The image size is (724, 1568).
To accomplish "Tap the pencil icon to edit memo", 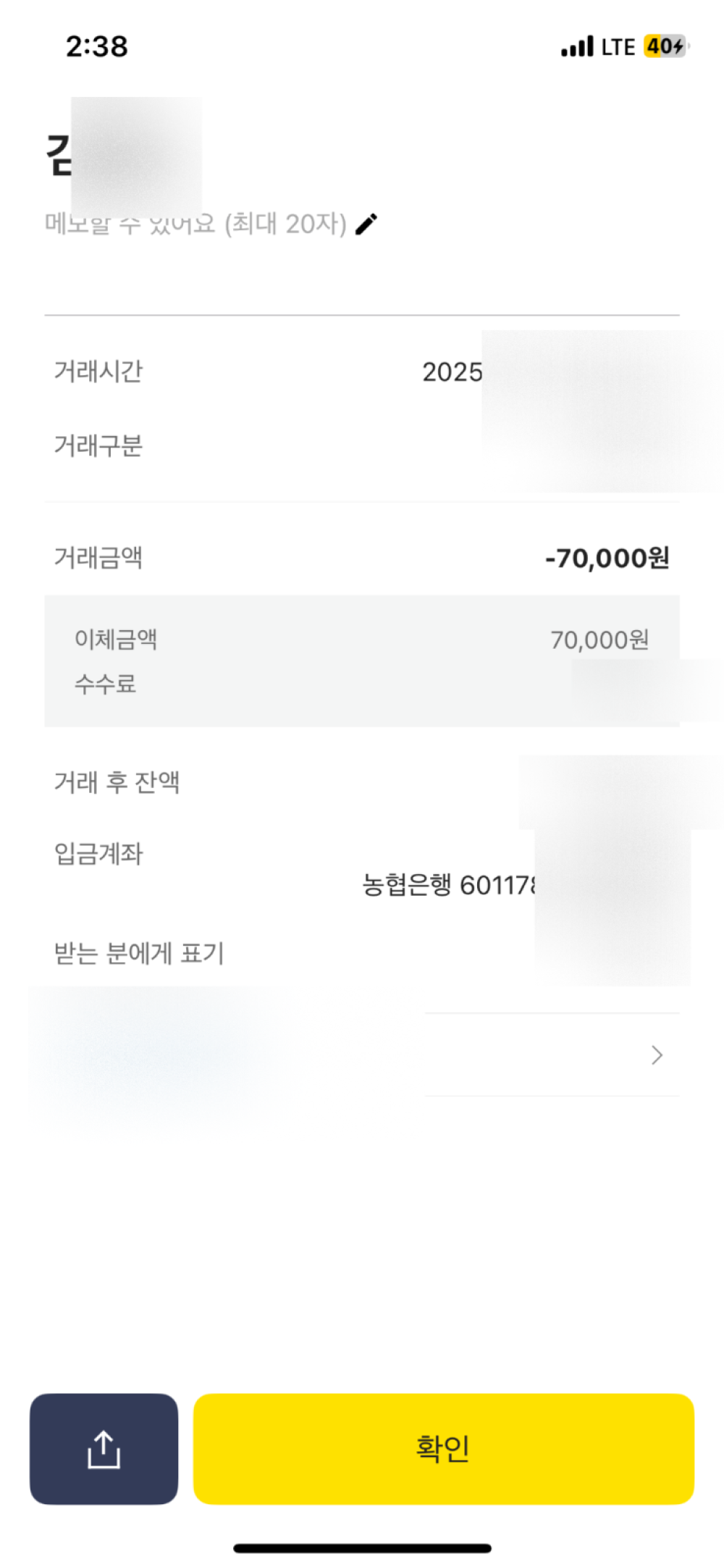I will 367,224.
